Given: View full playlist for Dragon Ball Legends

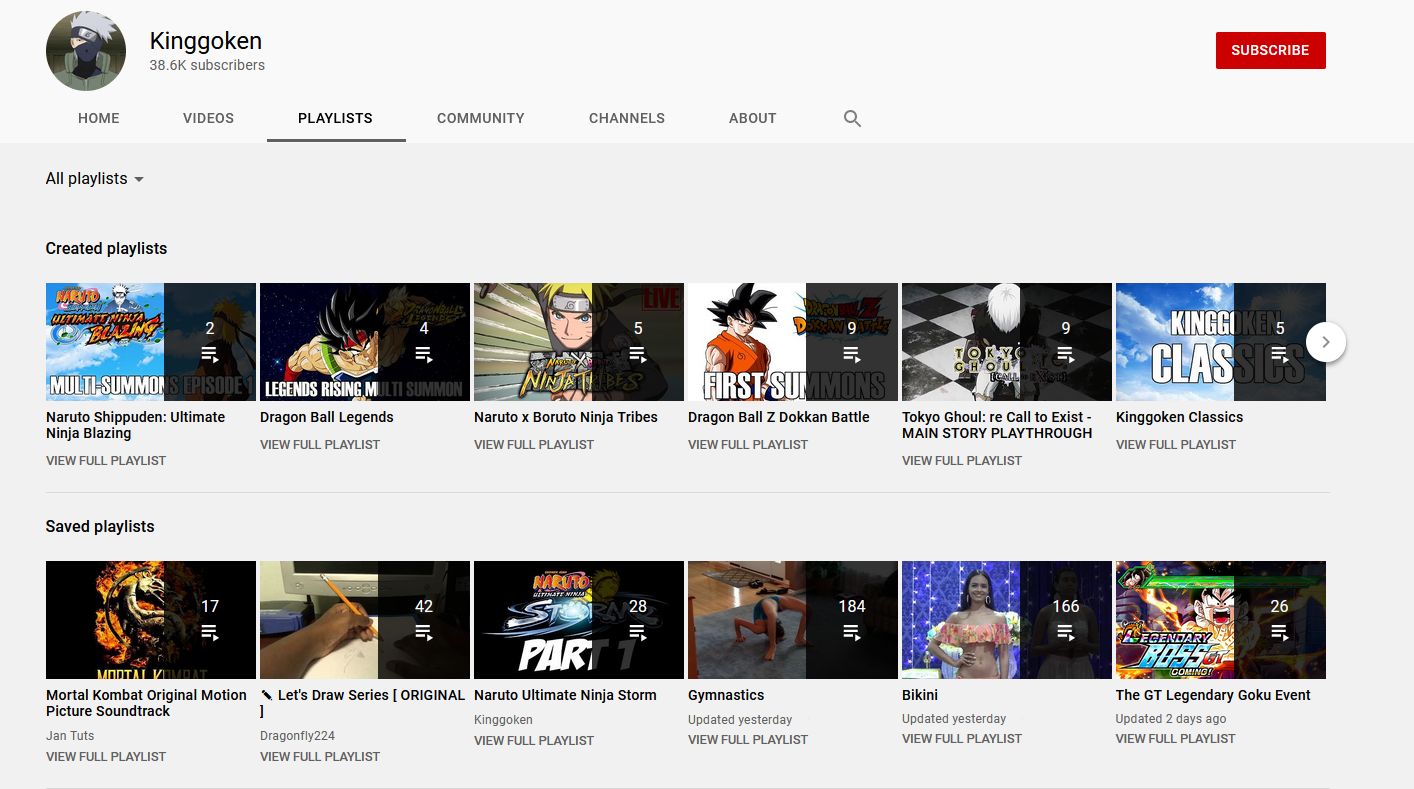Looking at the screenshot, I should tap(320, 445).
